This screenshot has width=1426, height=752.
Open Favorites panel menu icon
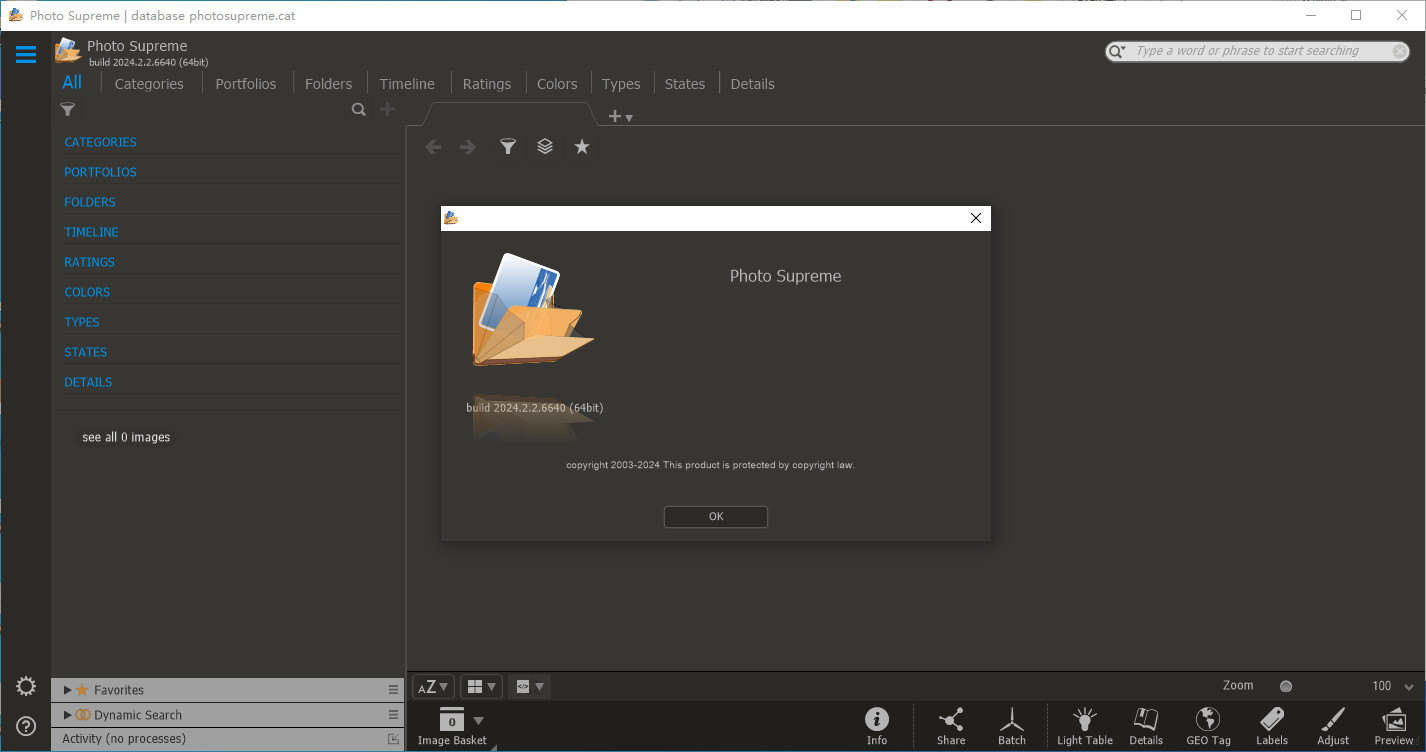click(394, 690)
